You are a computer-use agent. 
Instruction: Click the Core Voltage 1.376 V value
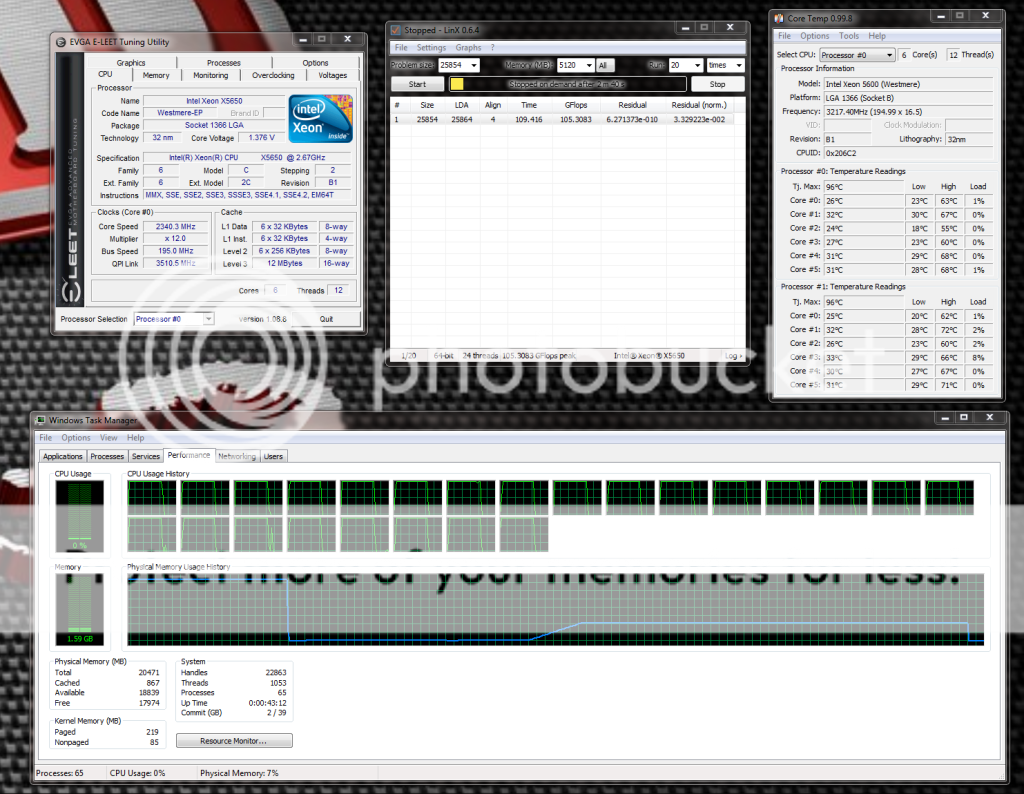click(262, 138)
